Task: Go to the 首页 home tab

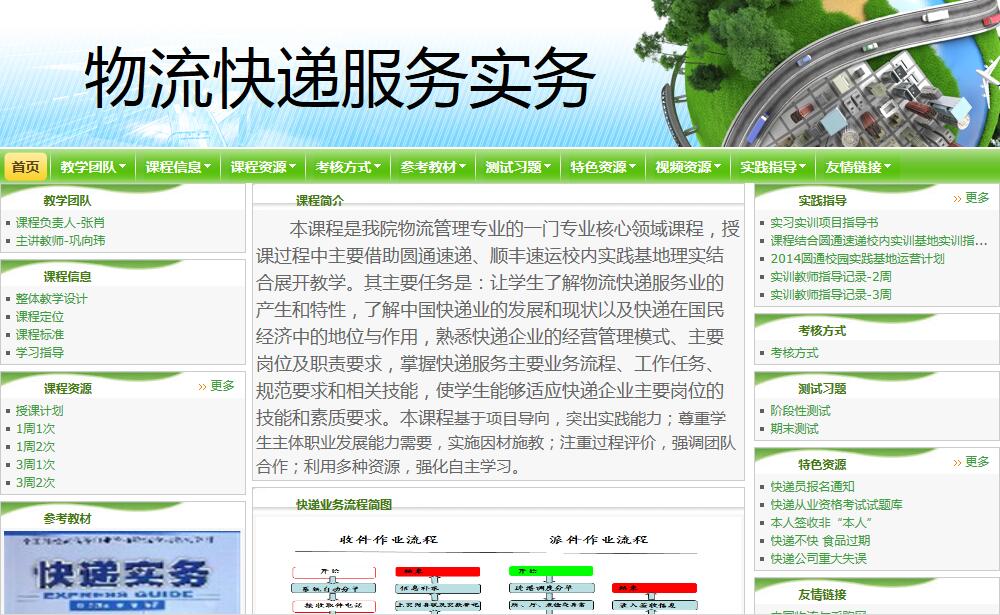Action: click(x=26, y=167)
